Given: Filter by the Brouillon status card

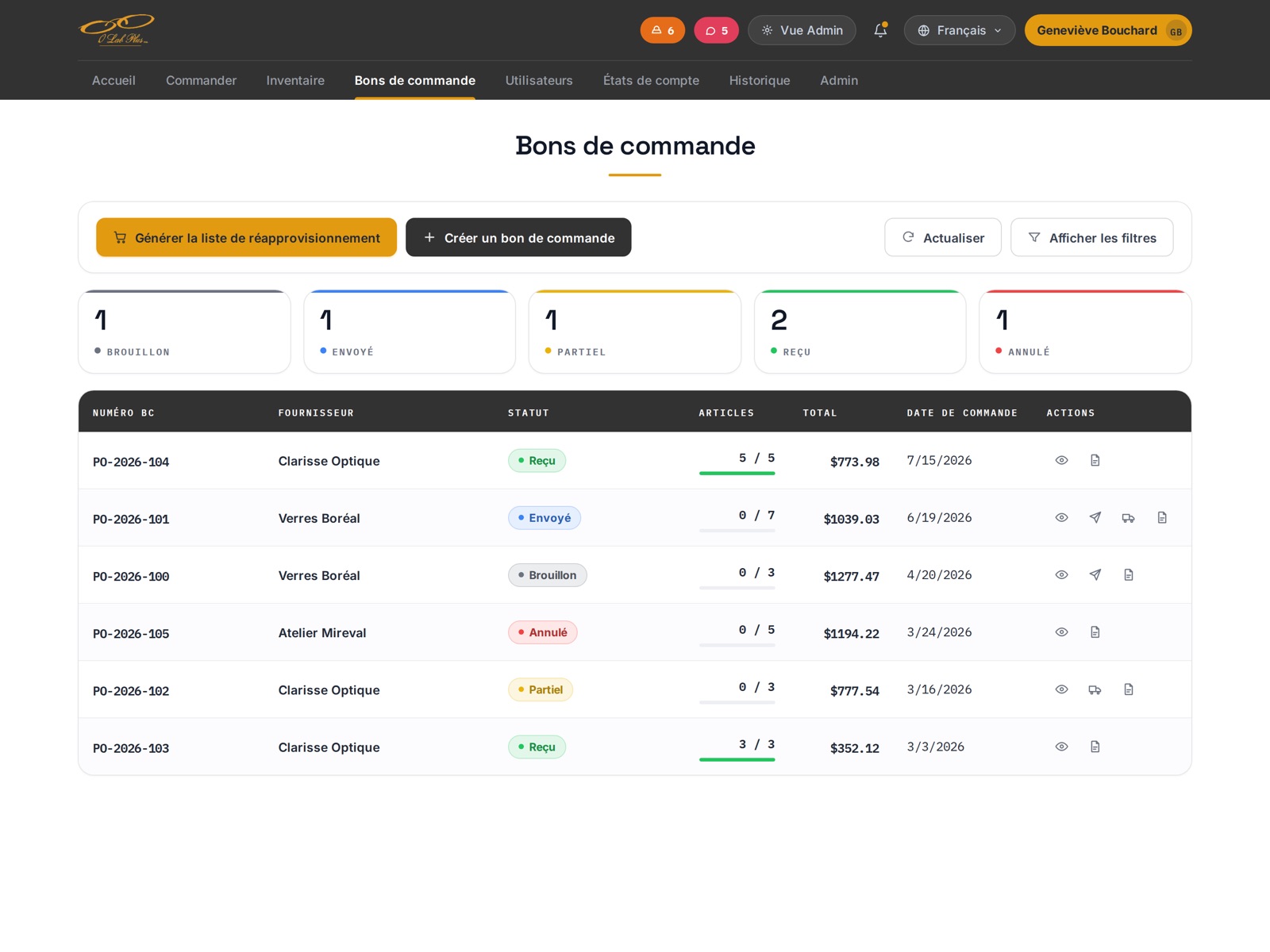Looking at the screenshot, I should point(184,332).
